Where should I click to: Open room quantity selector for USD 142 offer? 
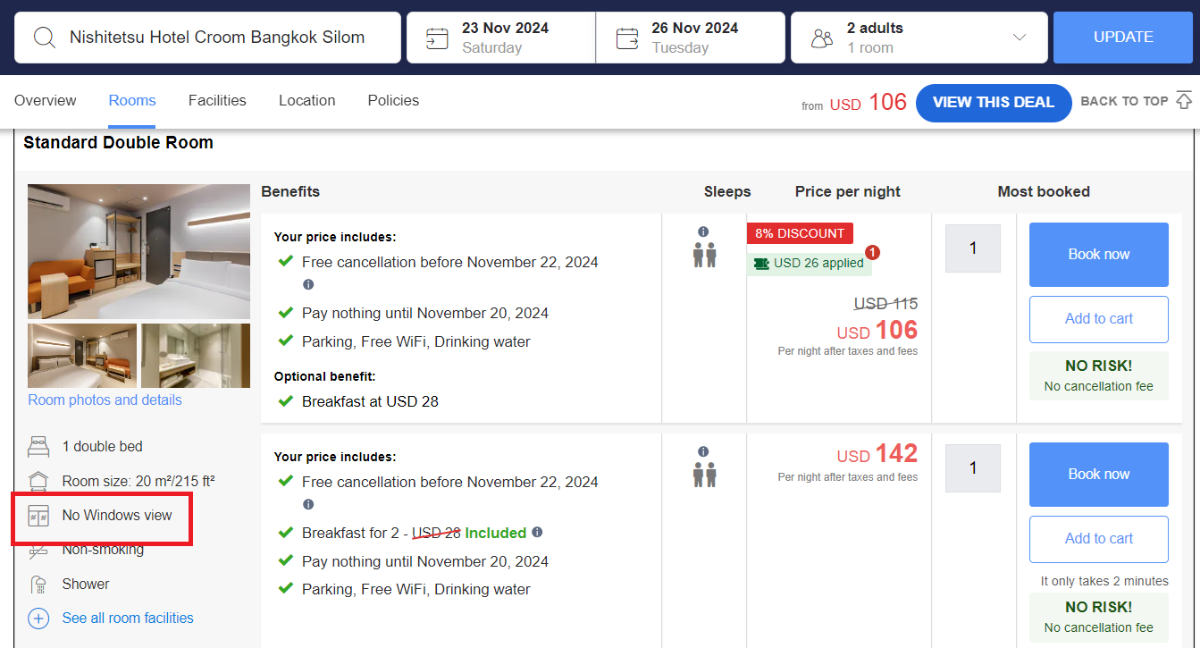click(972, 468)
